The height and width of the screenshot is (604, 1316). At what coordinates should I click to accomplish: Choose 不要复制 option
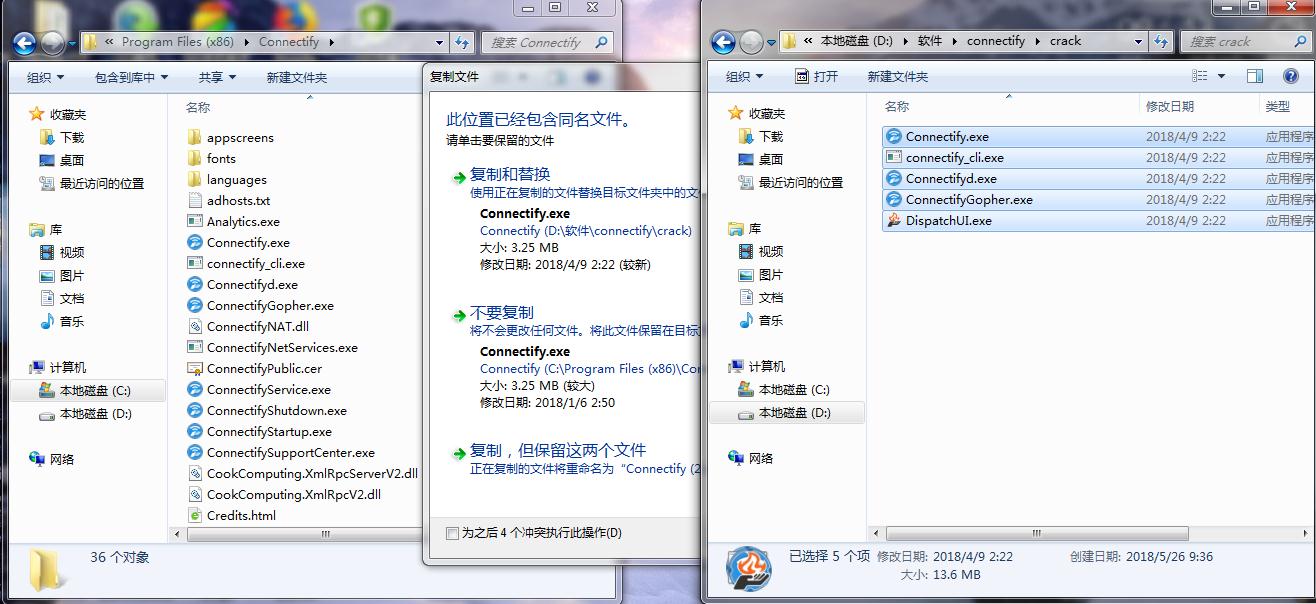(x=502, y=312)
